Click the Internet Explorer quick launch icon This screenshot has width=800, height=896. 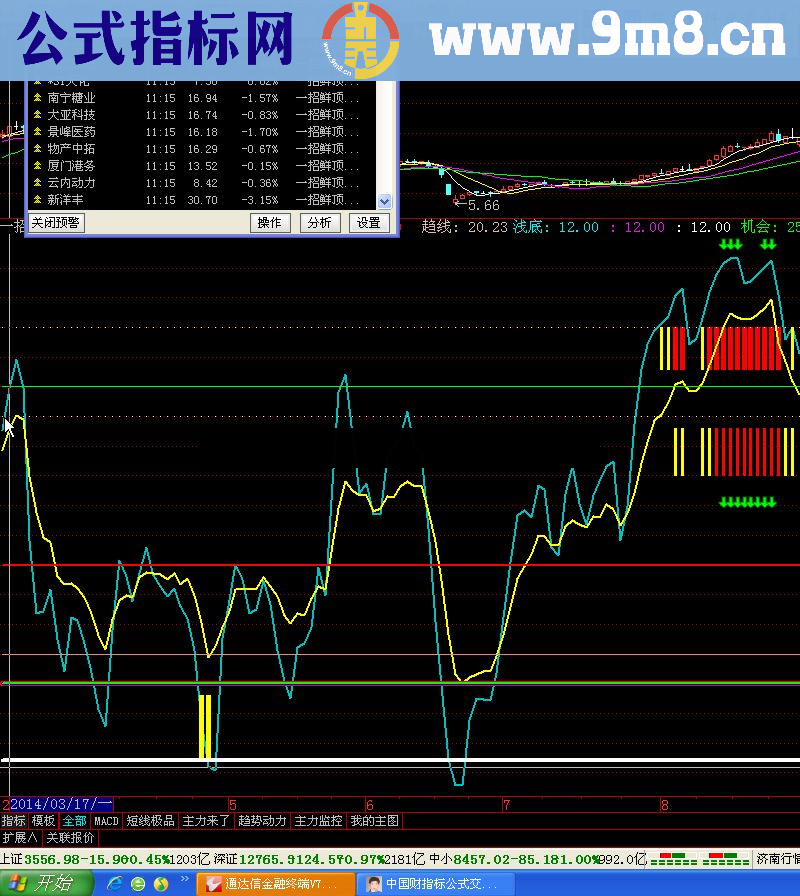[x=114, y=884]
